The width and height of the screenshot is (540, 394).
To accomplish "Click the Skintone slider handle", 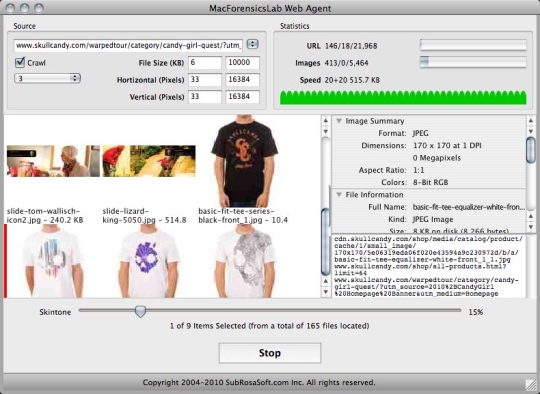I will coord(140,312).
